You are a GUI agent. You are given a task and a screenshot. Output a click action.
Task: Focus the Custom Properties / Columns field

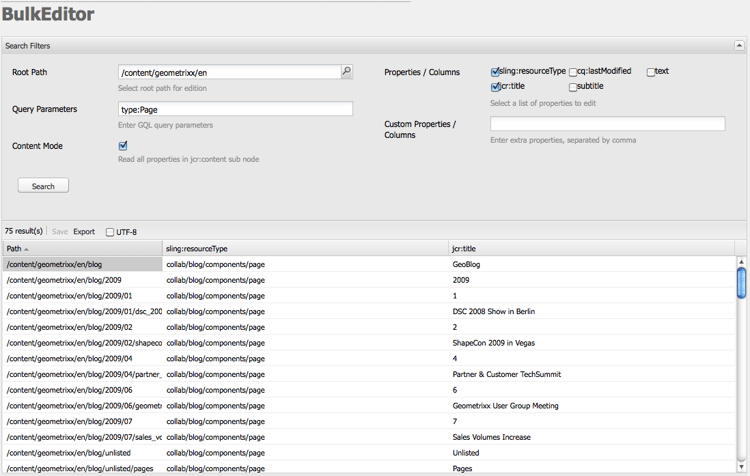pyautogui.click(x=607, y=123)
